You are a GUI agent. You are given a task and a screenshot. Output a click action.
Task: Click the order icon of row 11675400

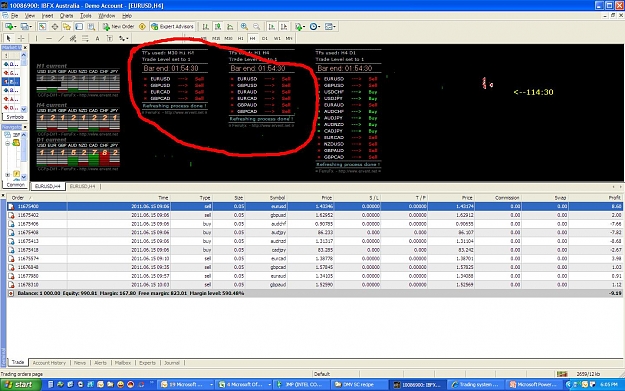coord(11,206)
